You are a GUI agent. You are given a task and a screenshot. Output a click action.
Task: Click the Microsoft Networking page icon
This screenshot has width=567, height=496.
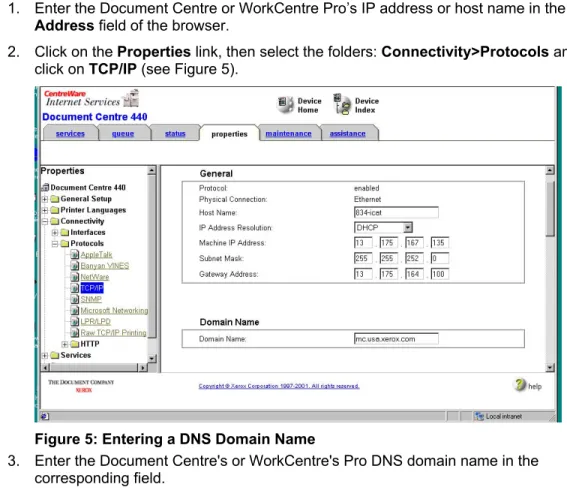point(74,311)
